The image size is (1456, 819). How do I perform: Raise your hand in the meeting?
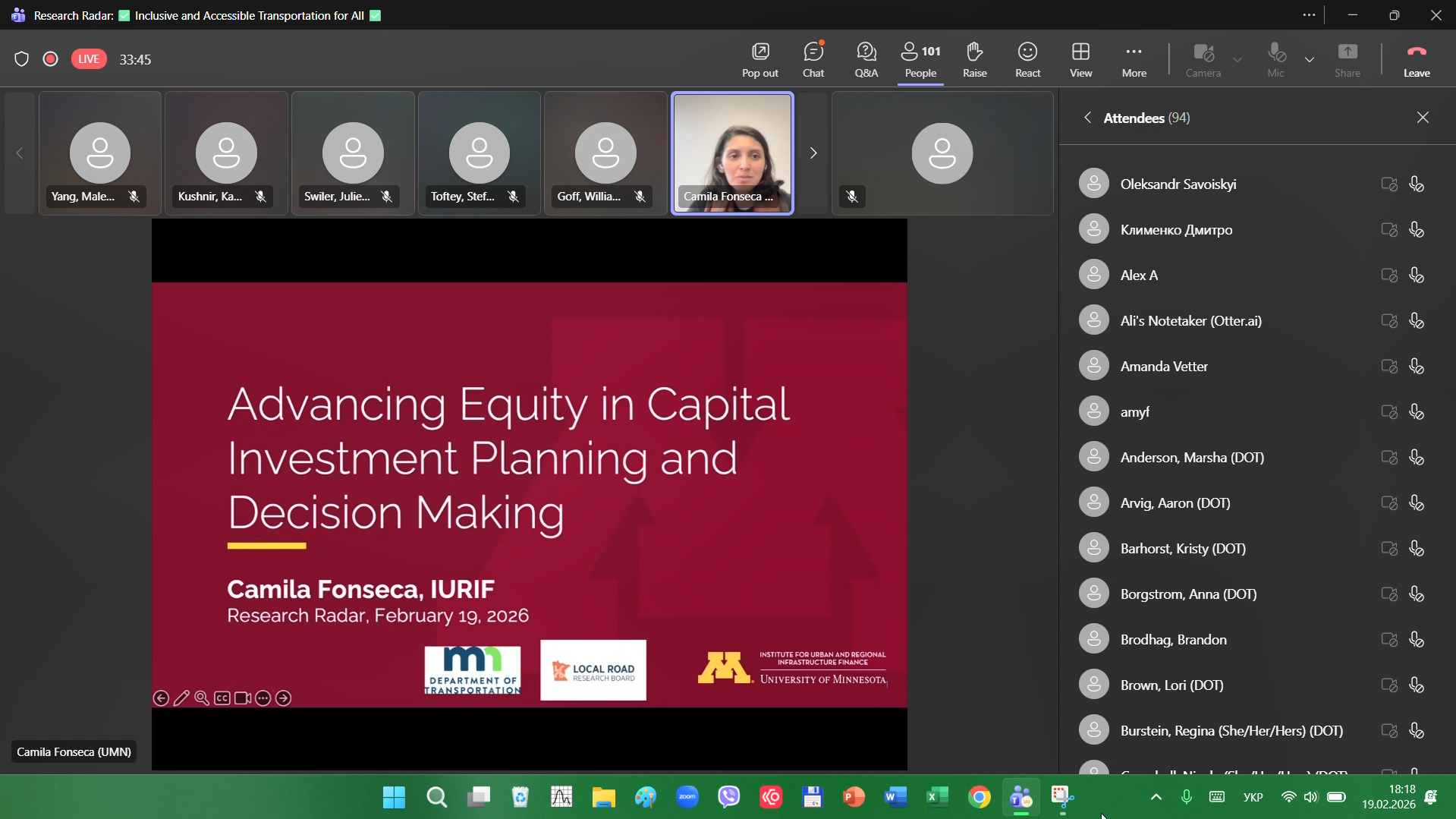(974, 59)
